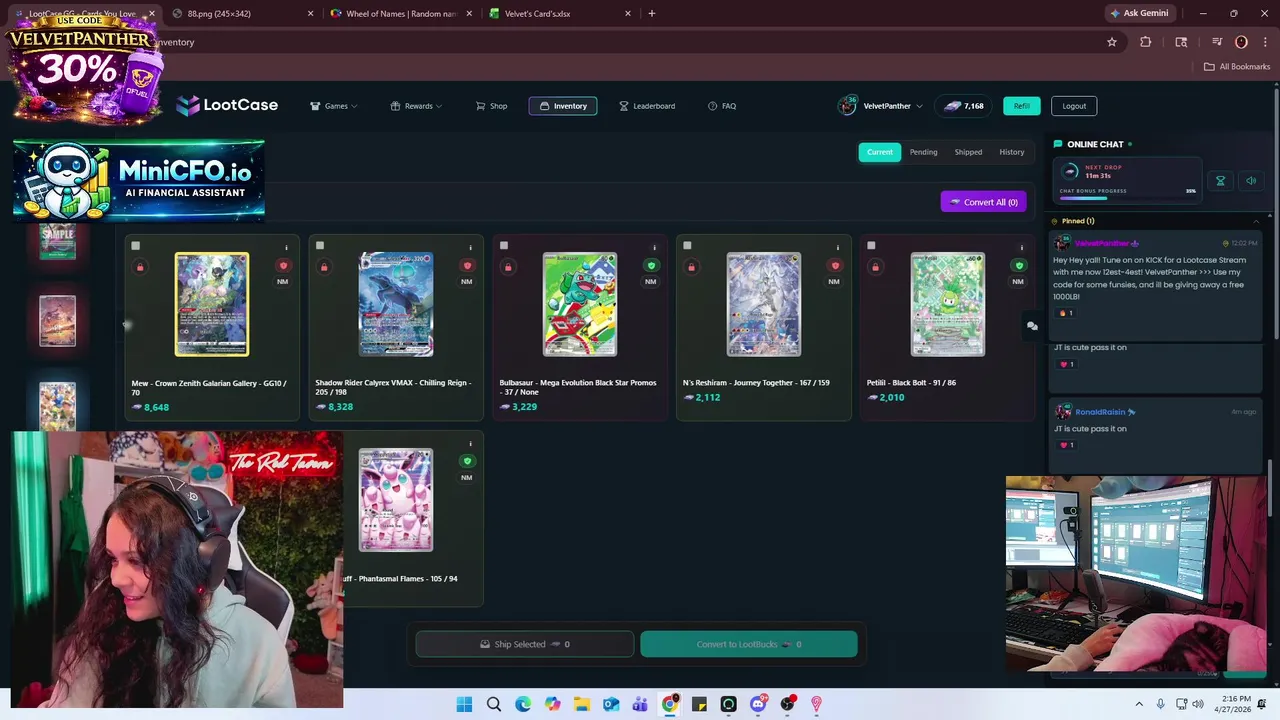Screen dimensions: 1280x720
Task: Open info for the Petilil card
Action: tap(1022, 247)
